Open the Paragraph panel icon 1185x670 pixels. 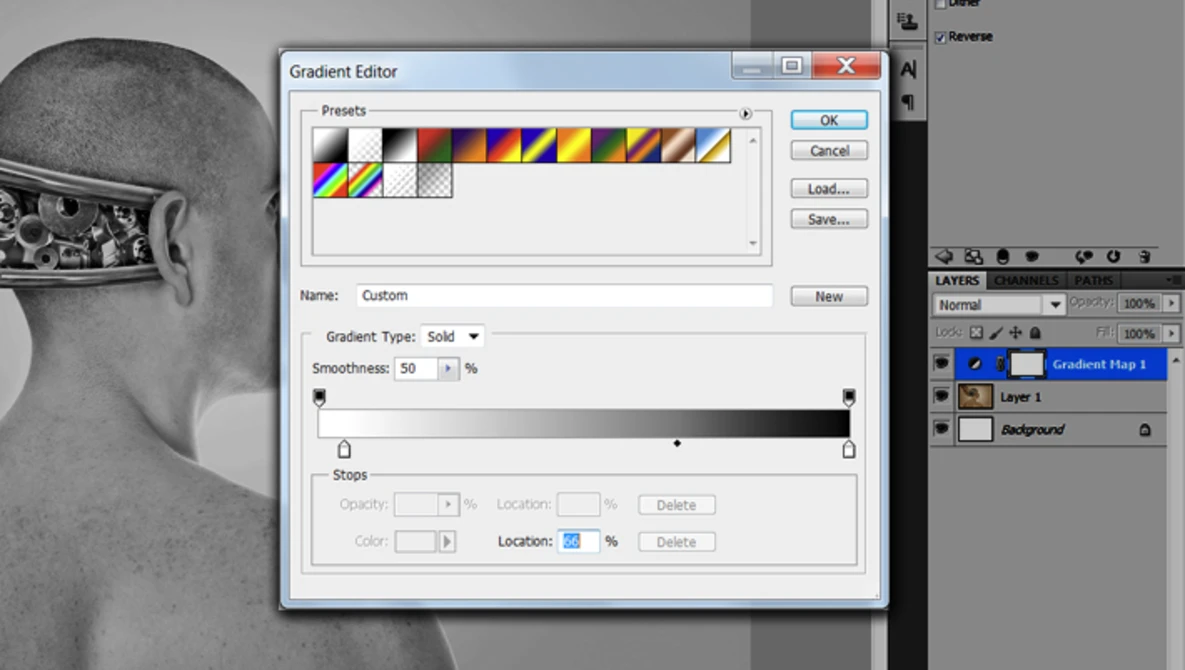pos(908,102)
